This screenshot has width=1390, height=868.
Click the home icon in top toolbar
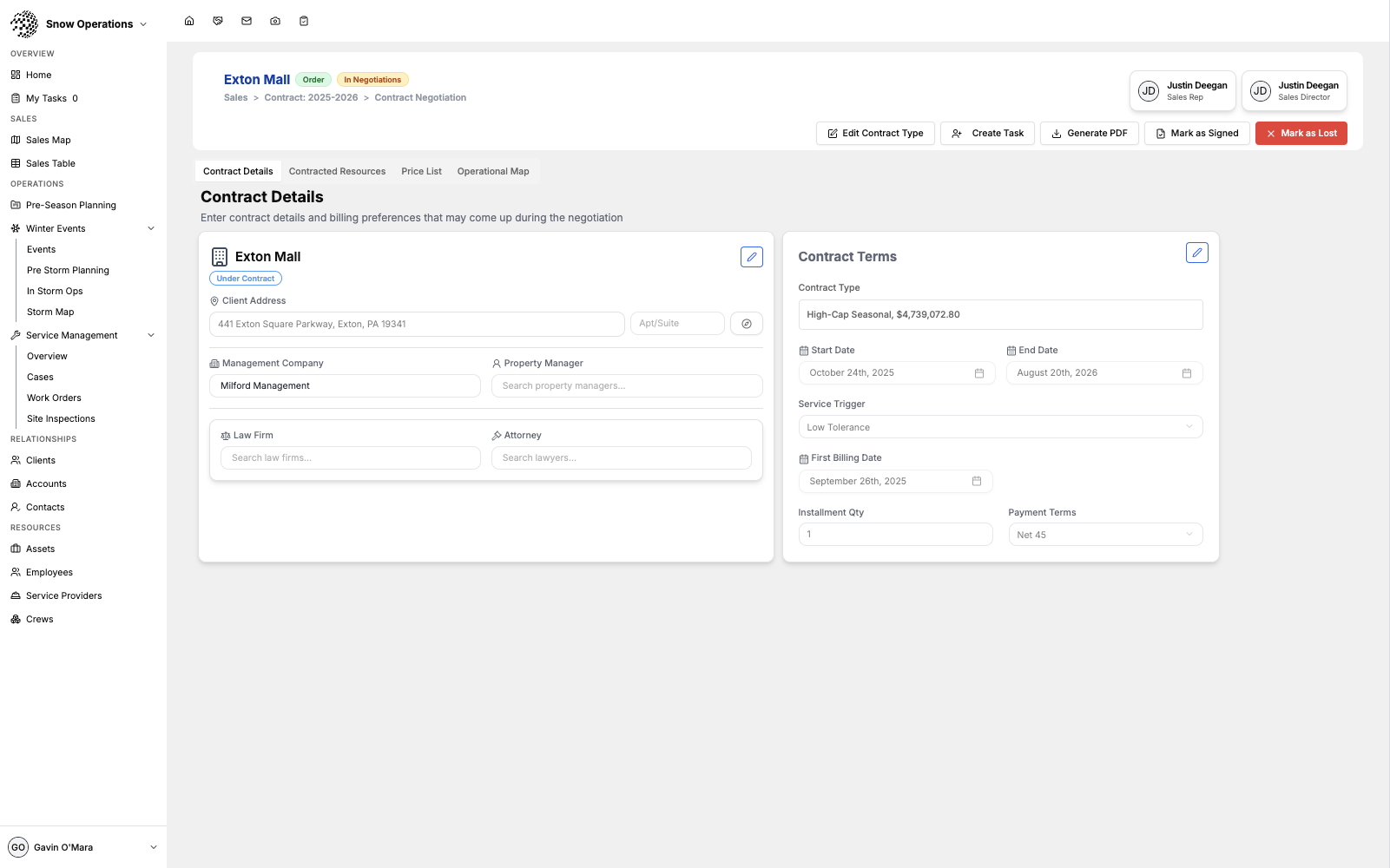189,21
